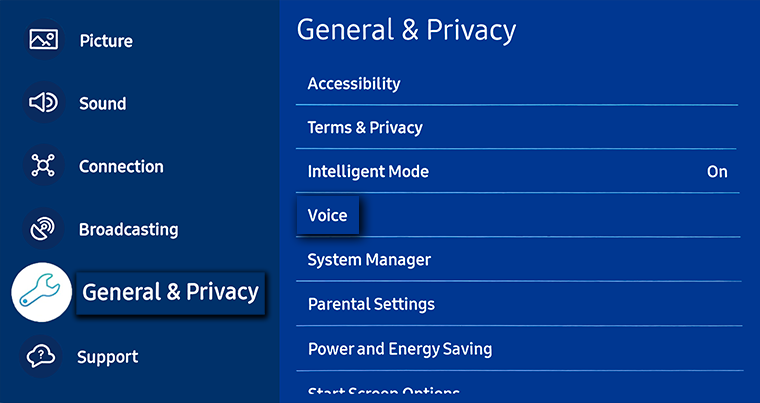Screen dimensions: 760x403
Task: Open Parental Settings
Action: pyautogui.click(x=371, y=304)
